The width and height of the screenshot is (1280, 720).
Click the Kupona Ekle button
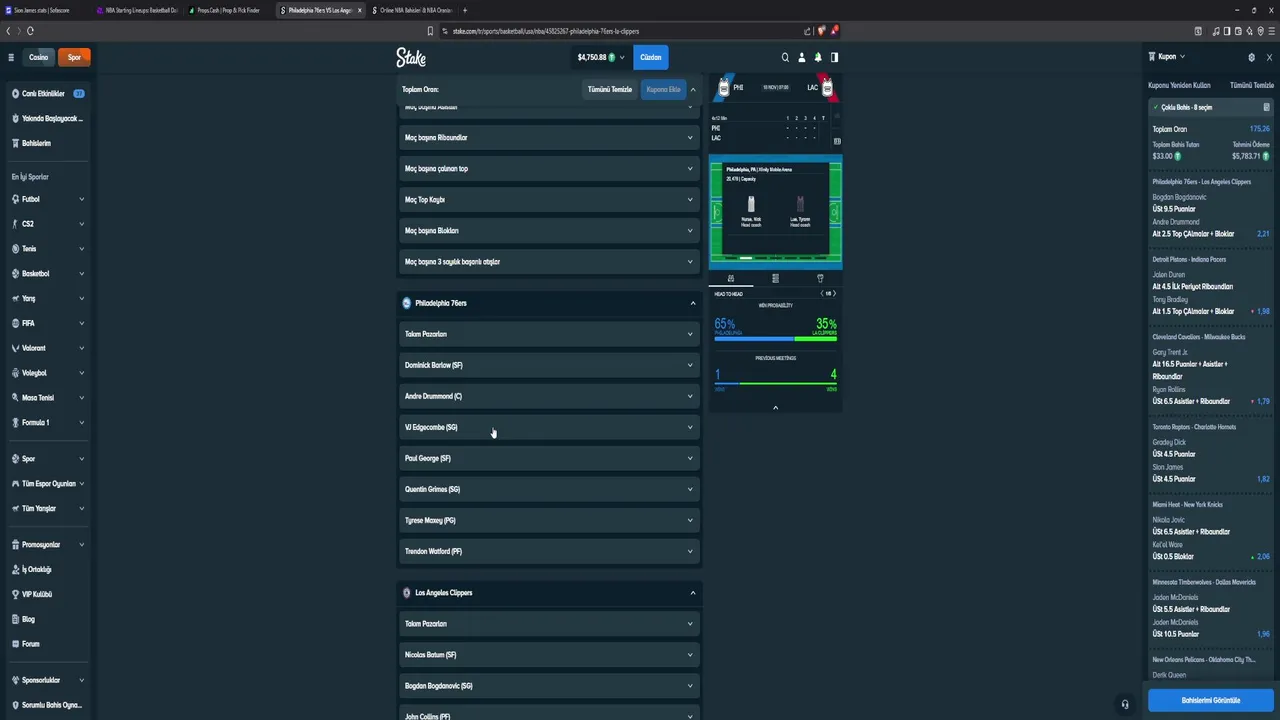[663, 89]
